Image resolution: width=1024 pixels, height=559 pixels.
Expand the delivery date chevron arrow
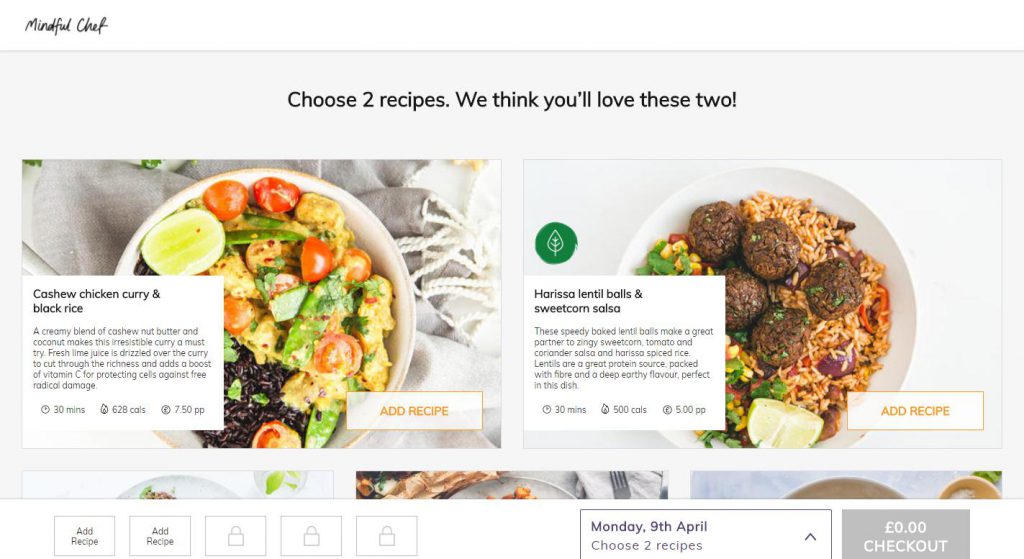tap(810, 537)
